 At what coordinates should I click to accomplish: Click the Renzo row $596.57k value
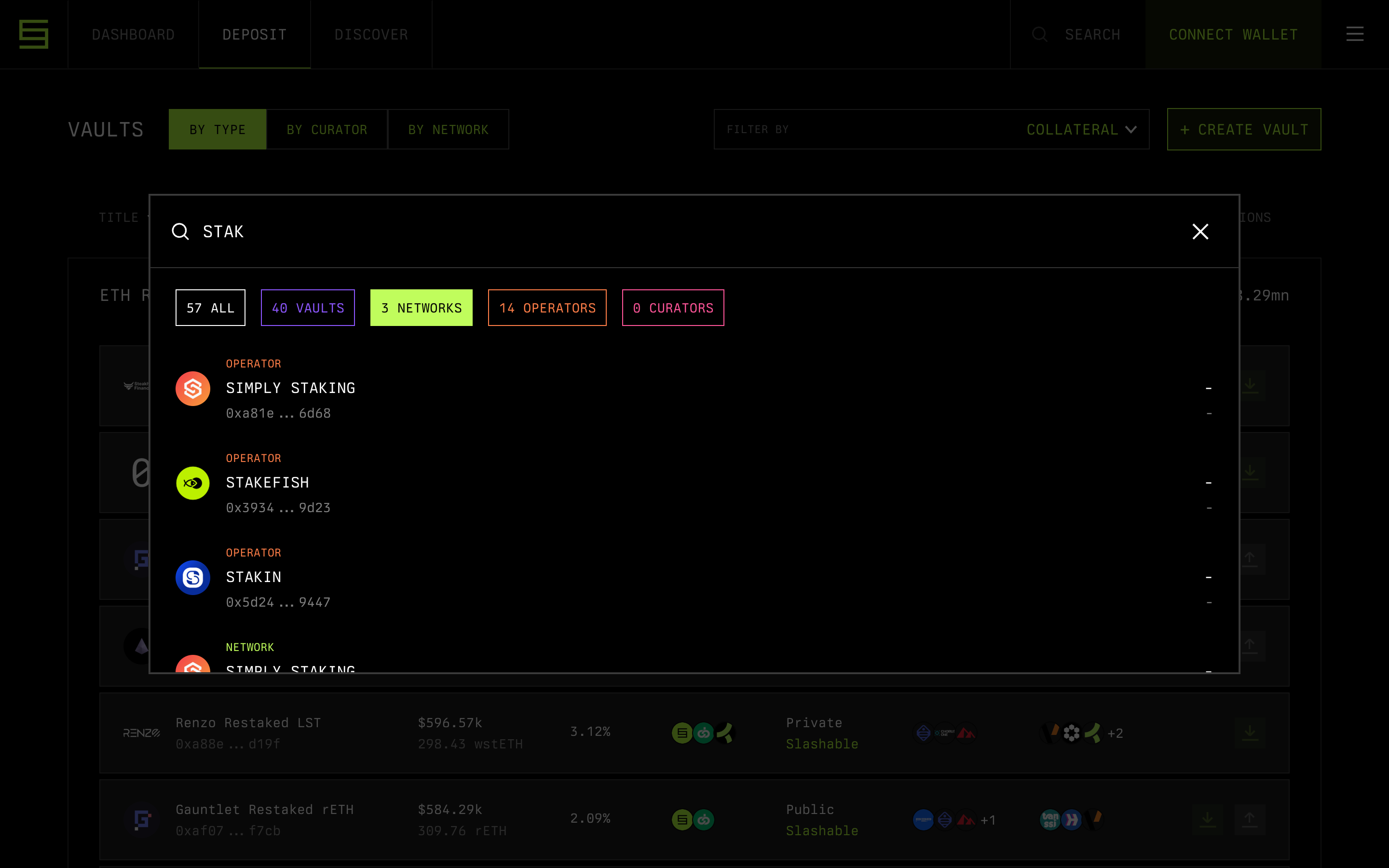[x=450, y=723]
